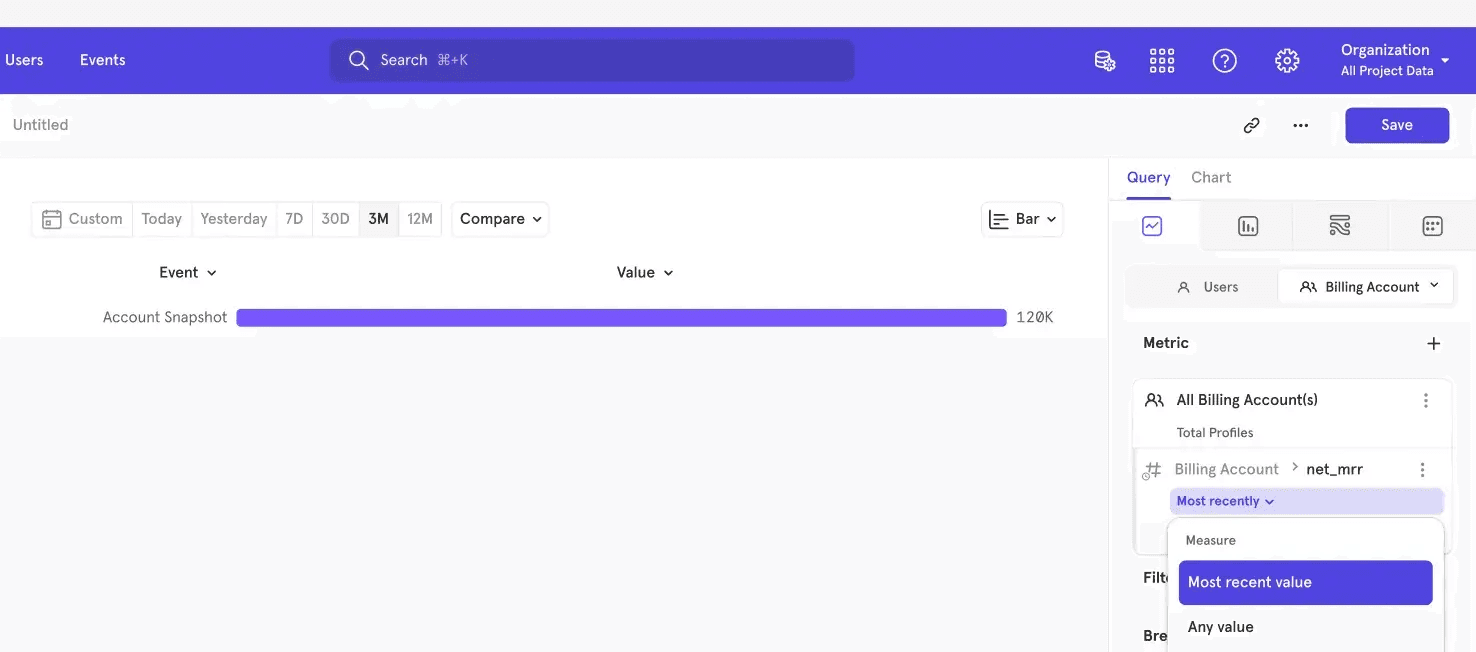Choose the Any value measure option
The height and width of the screenshot is (652, 1476).
pos(1220,627)
